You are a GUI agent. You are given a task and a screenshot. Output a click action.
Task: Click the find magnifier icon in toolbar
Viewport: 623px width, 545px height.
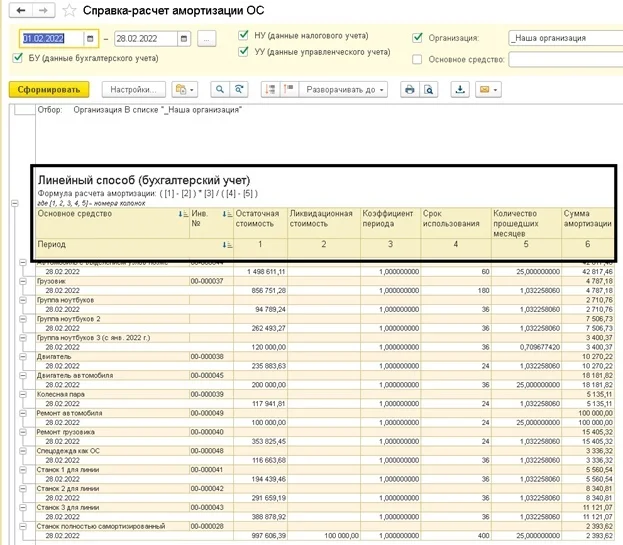pyautogui.click(x=221, y=89)
